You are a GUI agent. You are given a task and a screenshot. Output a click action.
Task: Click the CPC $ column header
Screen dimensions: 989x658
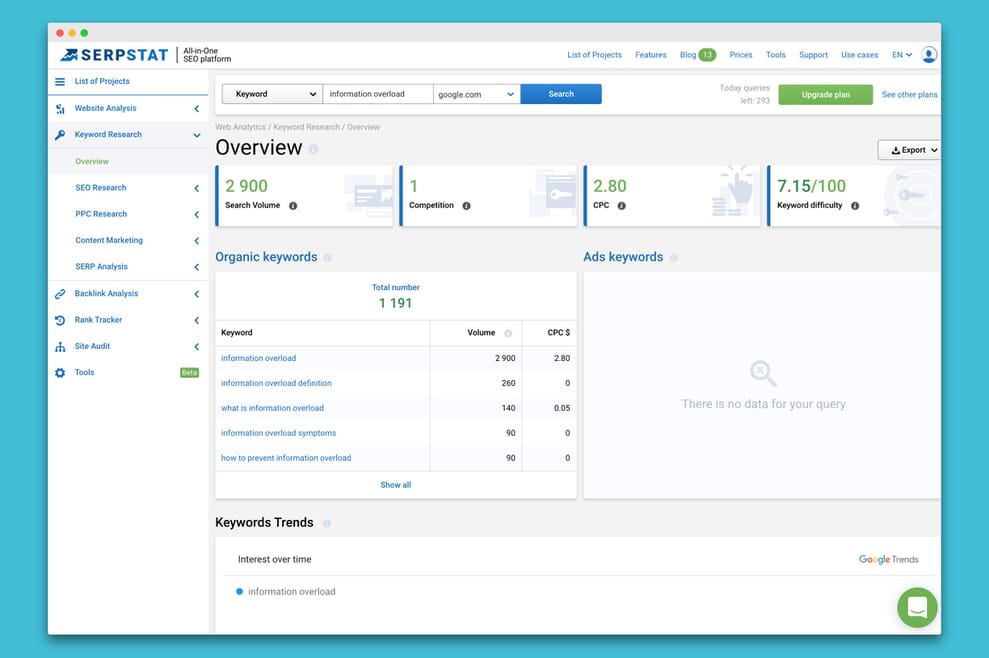[558, 333]
